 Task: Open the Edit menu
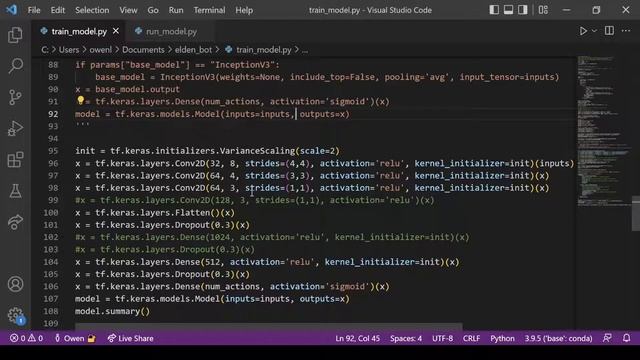pyautogui.click(x=58, y=10)
